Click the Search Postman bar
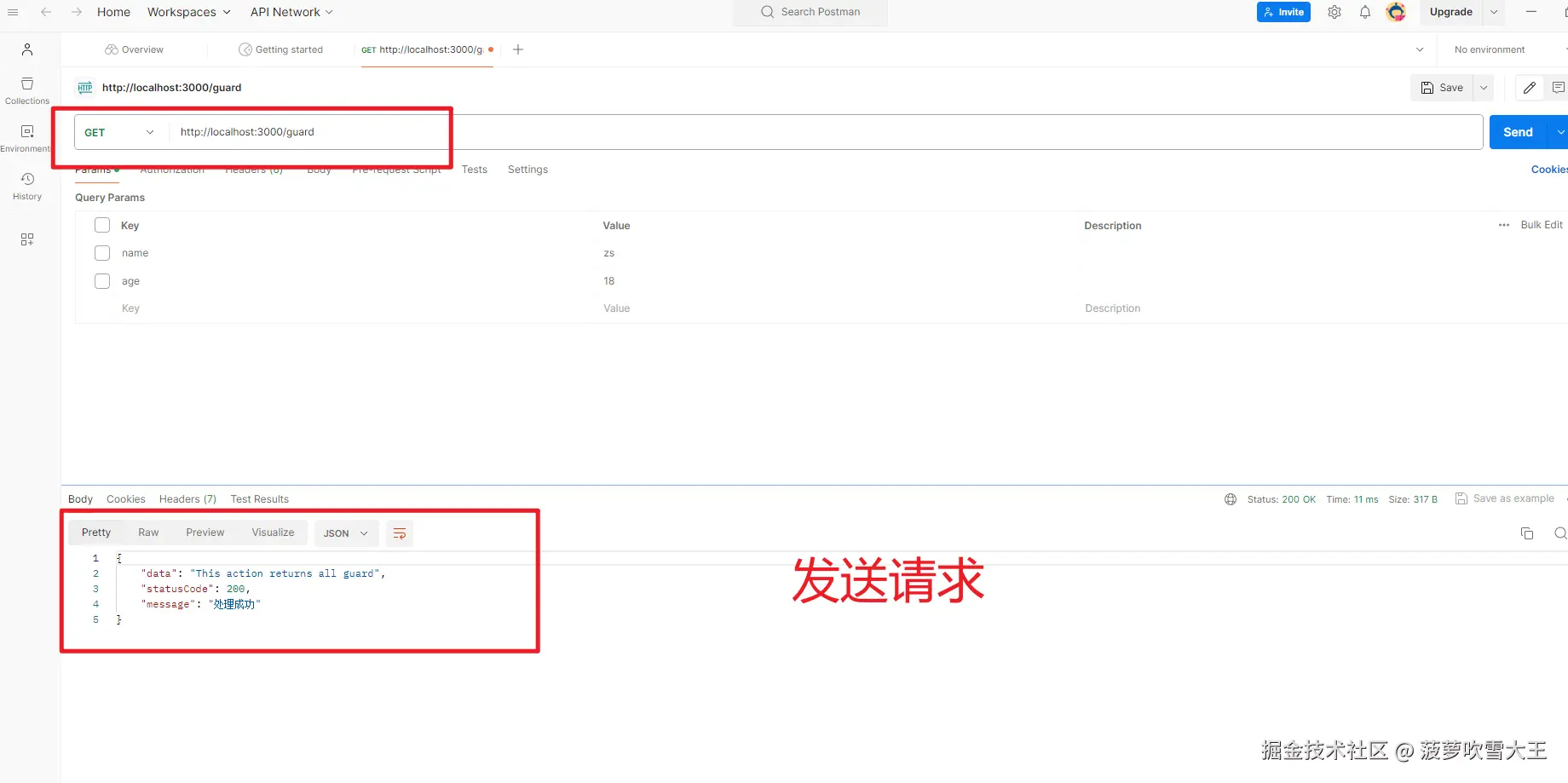The width and height of the screenshot is (1568, 783). point(810,12)
